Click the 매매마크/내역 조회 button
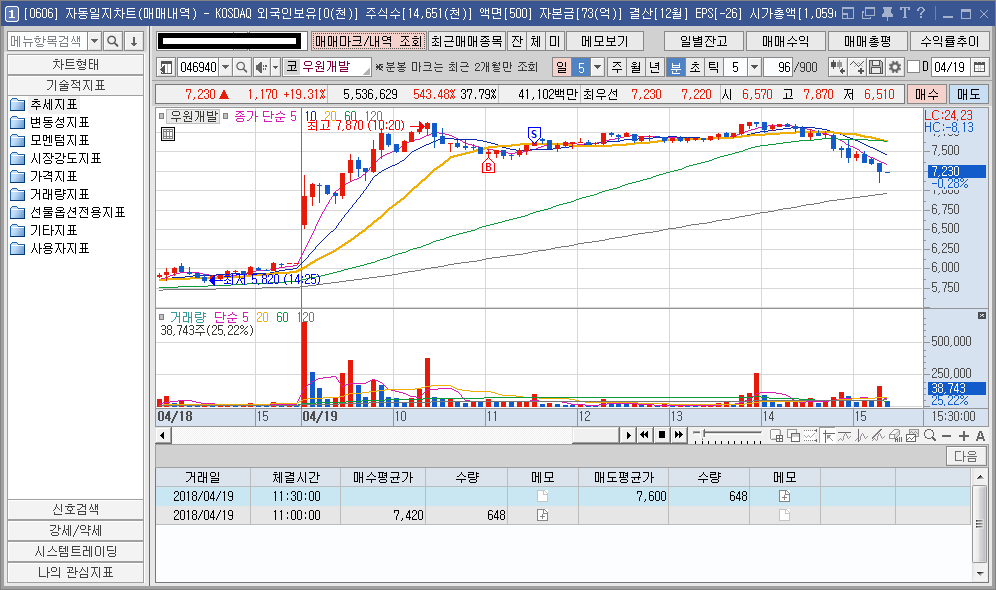 coord(368,41)
